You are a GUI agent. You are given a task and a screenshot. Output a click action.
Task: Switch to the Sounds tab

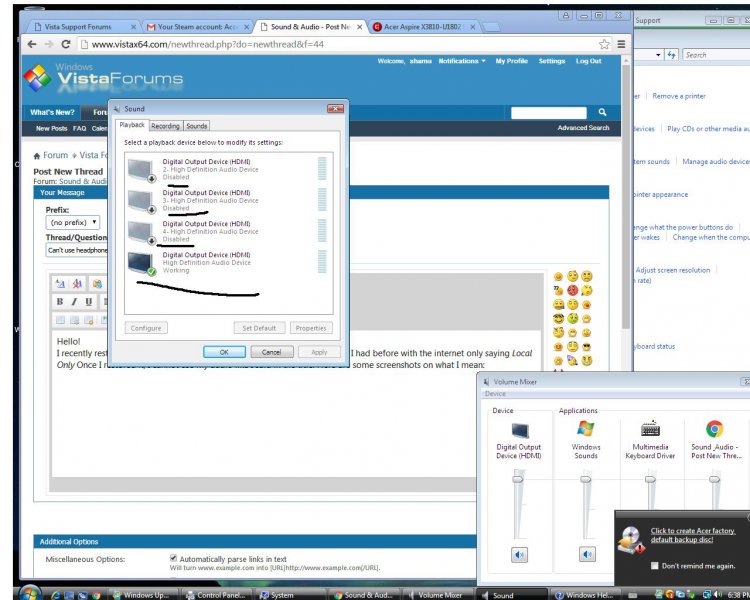(197, 126)
